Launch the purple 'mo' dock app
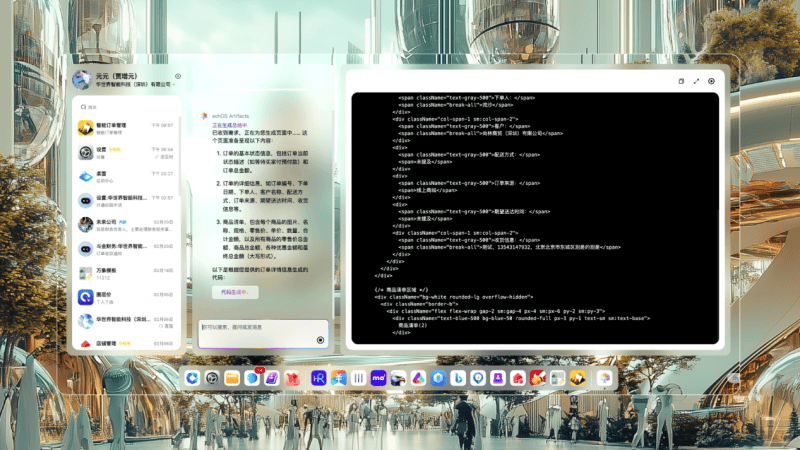800x450 pixels. [379, 377]
